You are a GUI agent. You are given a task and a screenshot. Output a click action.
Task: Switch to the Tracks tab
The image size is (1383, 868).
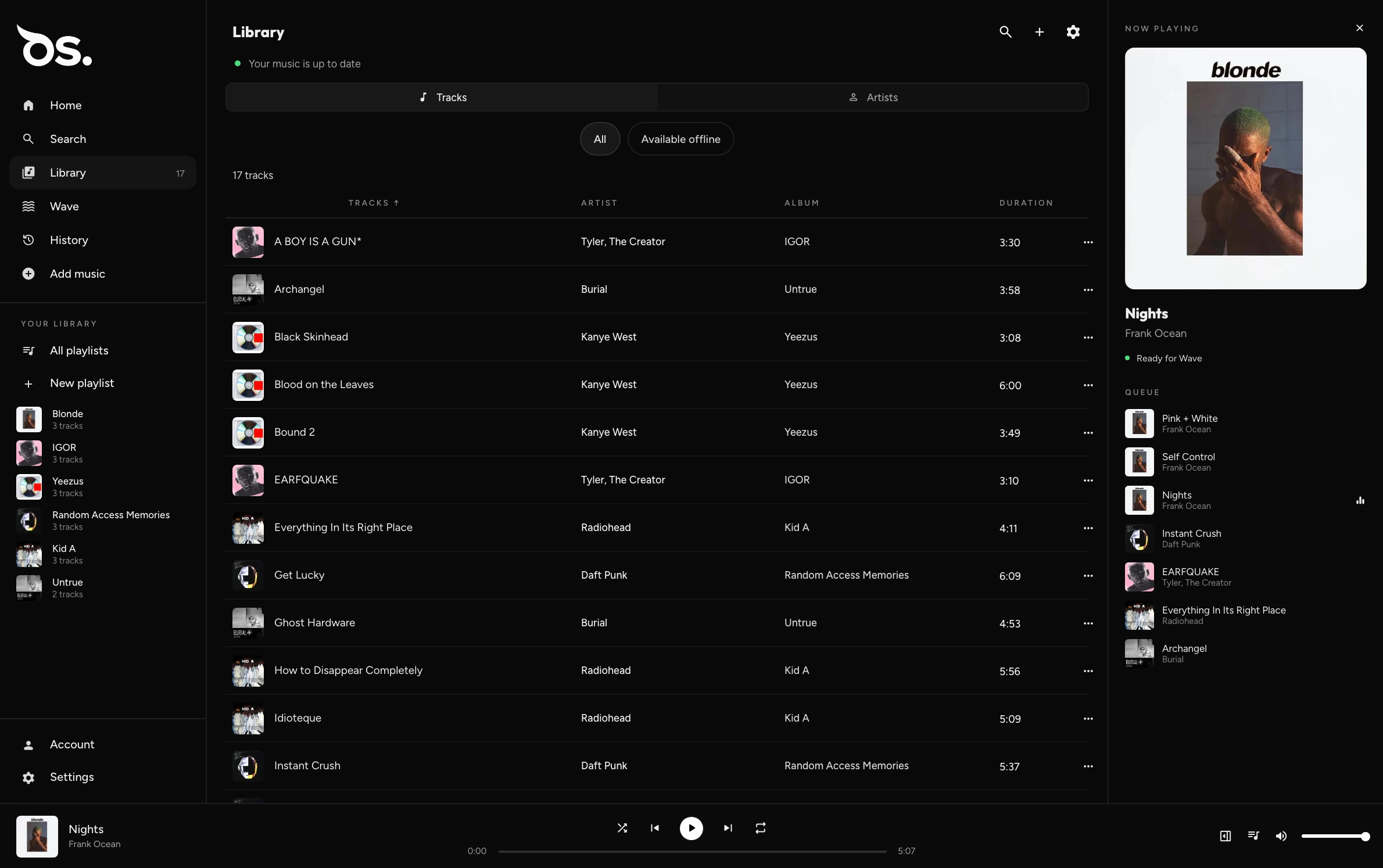pyautogui.click(x=442, y=97)
